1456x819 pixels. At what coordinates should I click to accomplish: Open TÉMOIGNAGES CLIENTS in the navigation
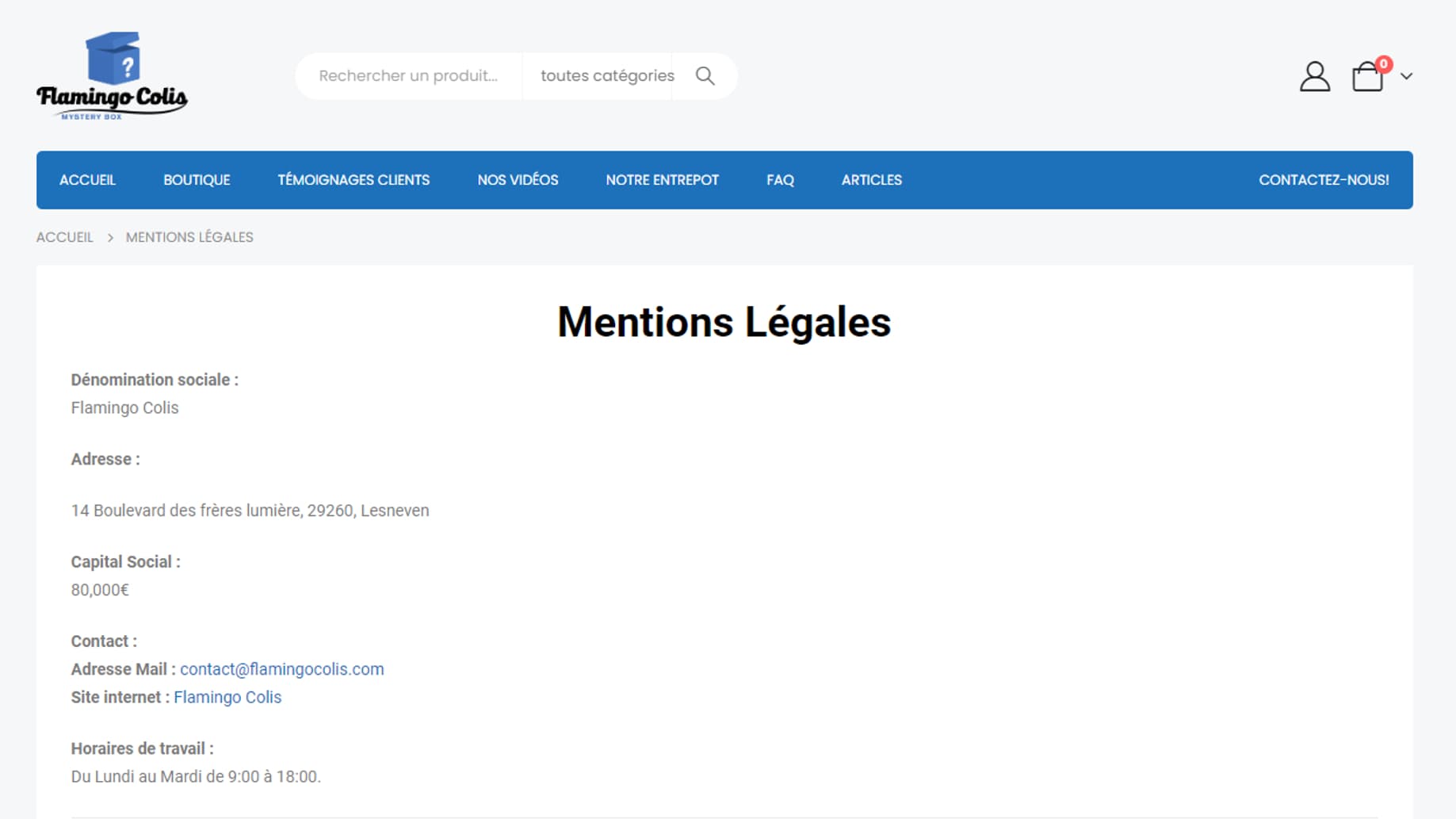click(353, 180)
